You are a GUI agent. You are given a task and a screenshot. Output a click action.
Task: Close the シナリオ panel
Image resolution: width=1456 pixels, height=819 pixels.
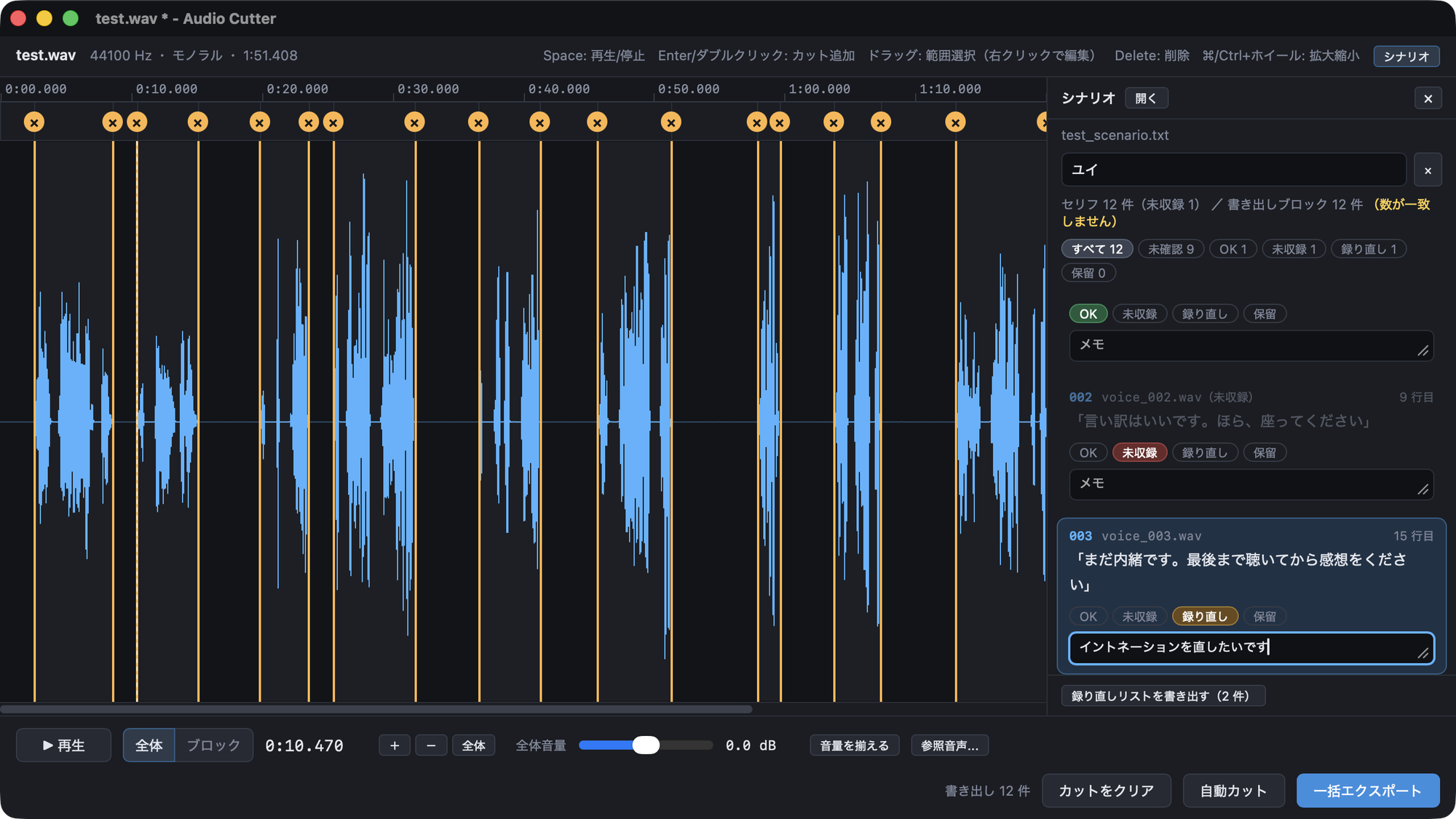pos(1428,98)
